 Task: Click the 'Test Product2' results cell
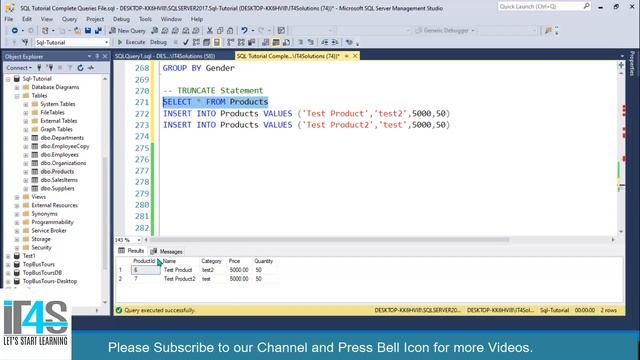(180, 279)
